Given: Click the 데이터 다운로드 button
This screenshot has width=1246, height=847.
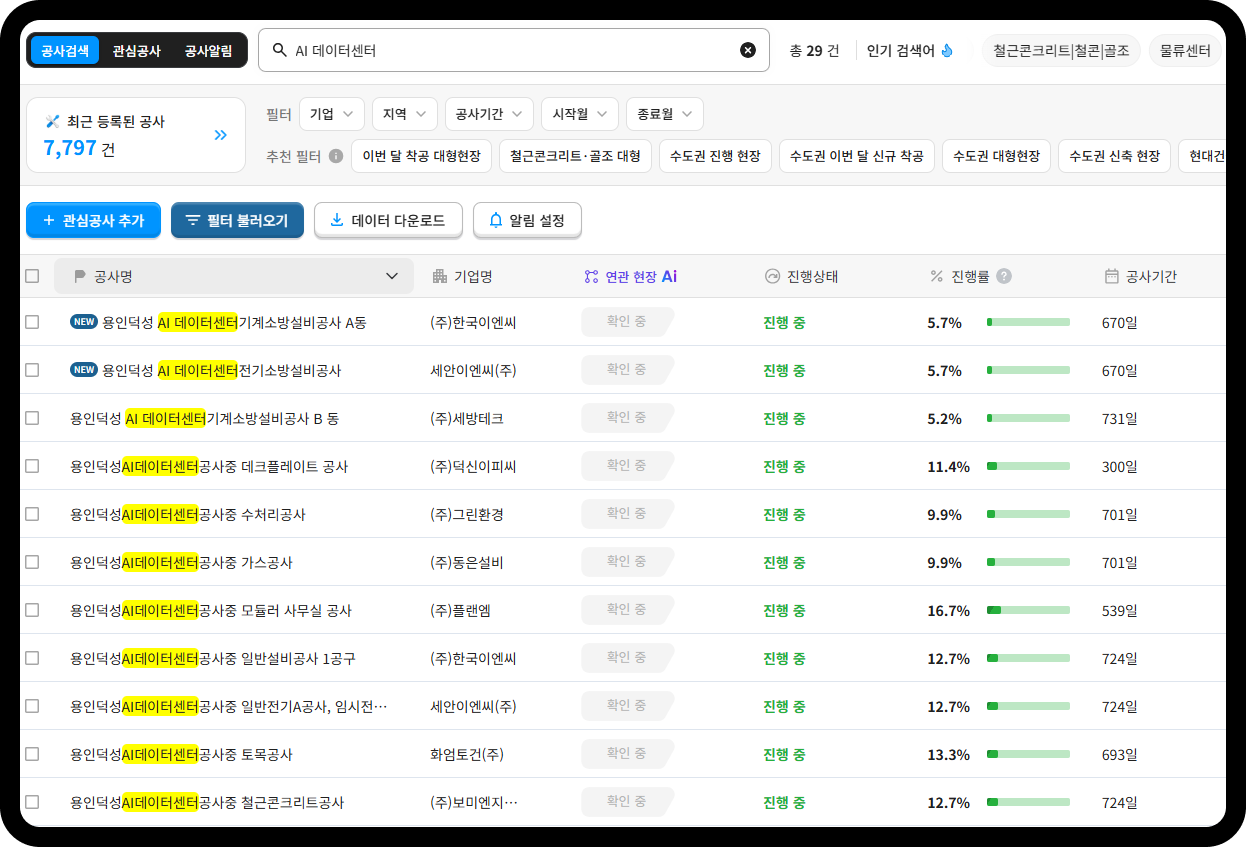Looking at the screenshot, I should (x=388, y=220).
